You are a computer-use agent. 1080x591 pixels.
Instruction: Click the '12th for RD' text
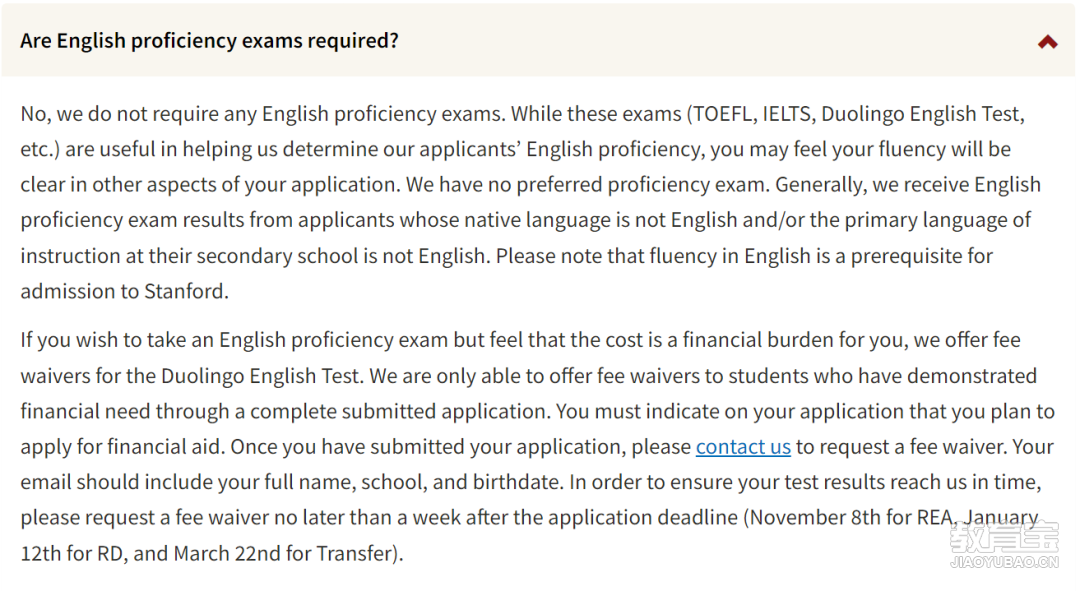[72, 553]
